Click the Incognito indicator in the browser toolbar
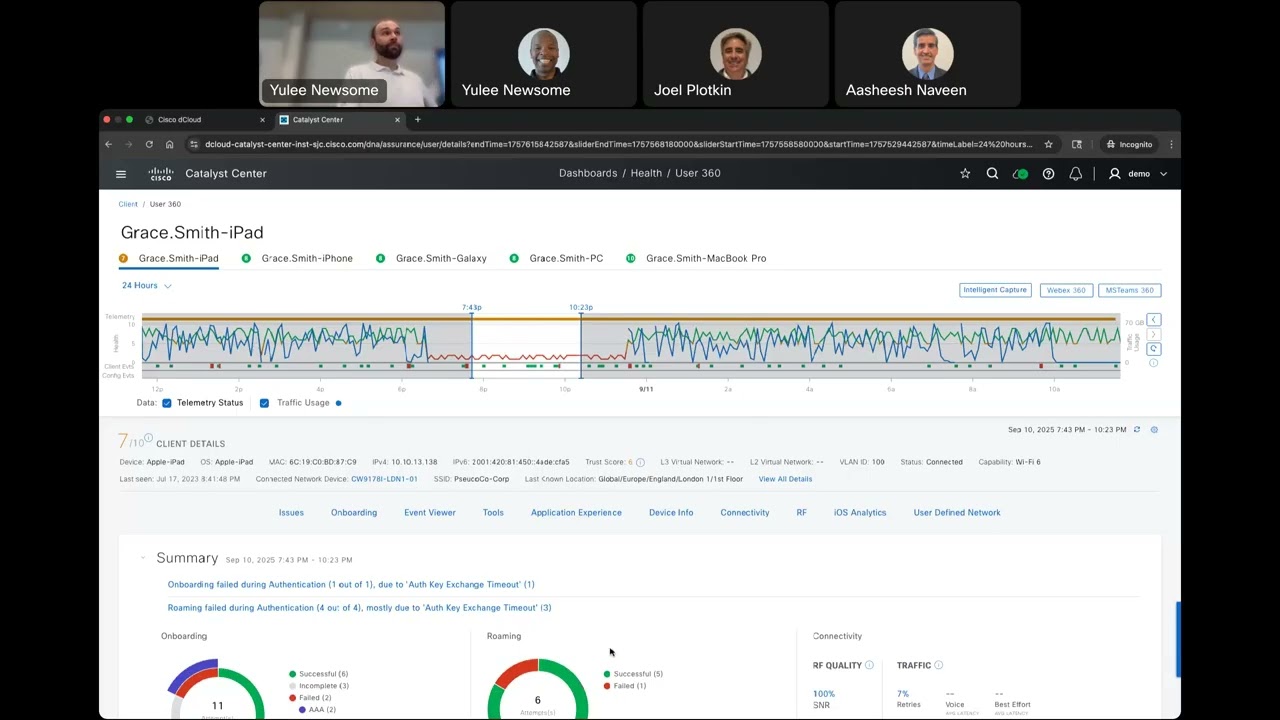Image resolution: width=1280 pixels, height=720 pixels. (1129, 144)
